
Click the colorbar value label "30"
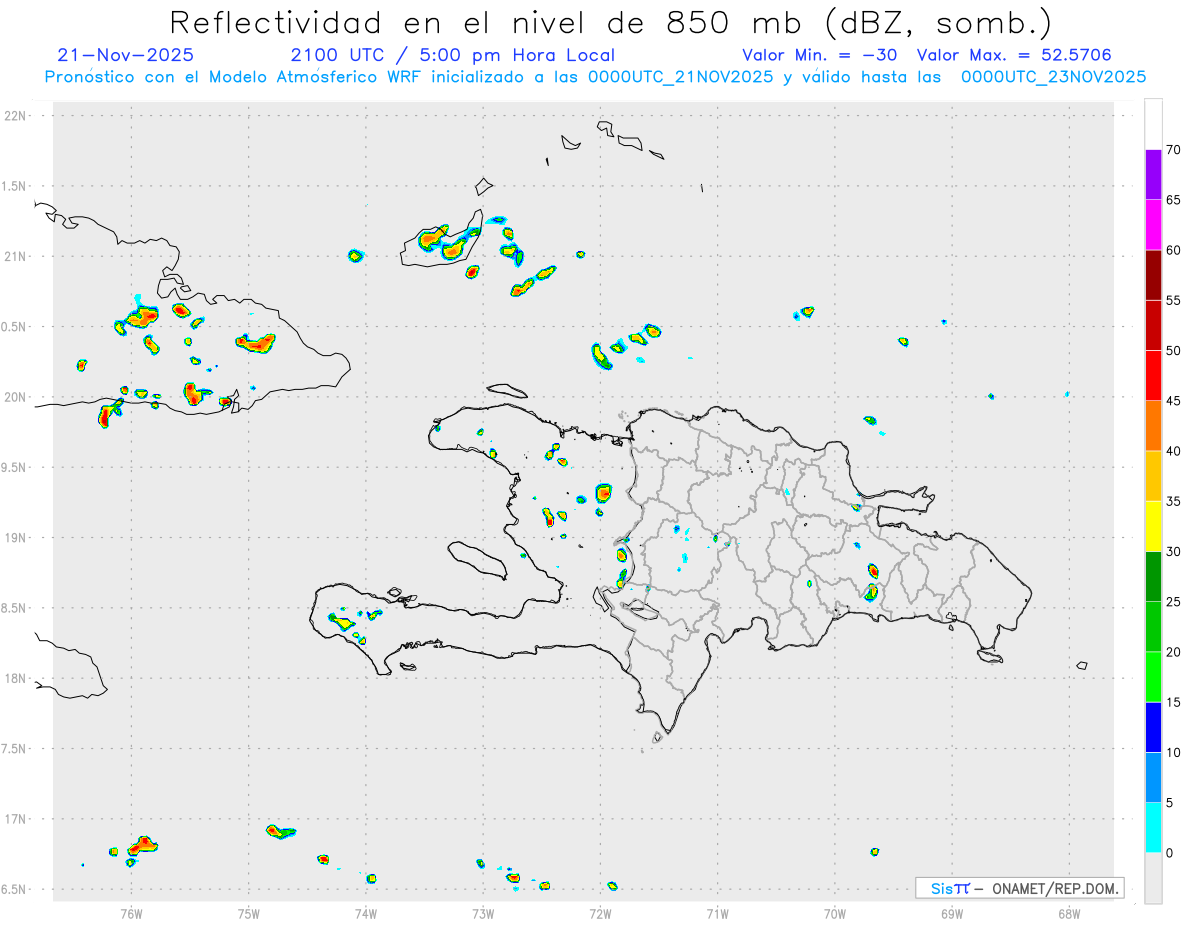(x=1174, y=551)
